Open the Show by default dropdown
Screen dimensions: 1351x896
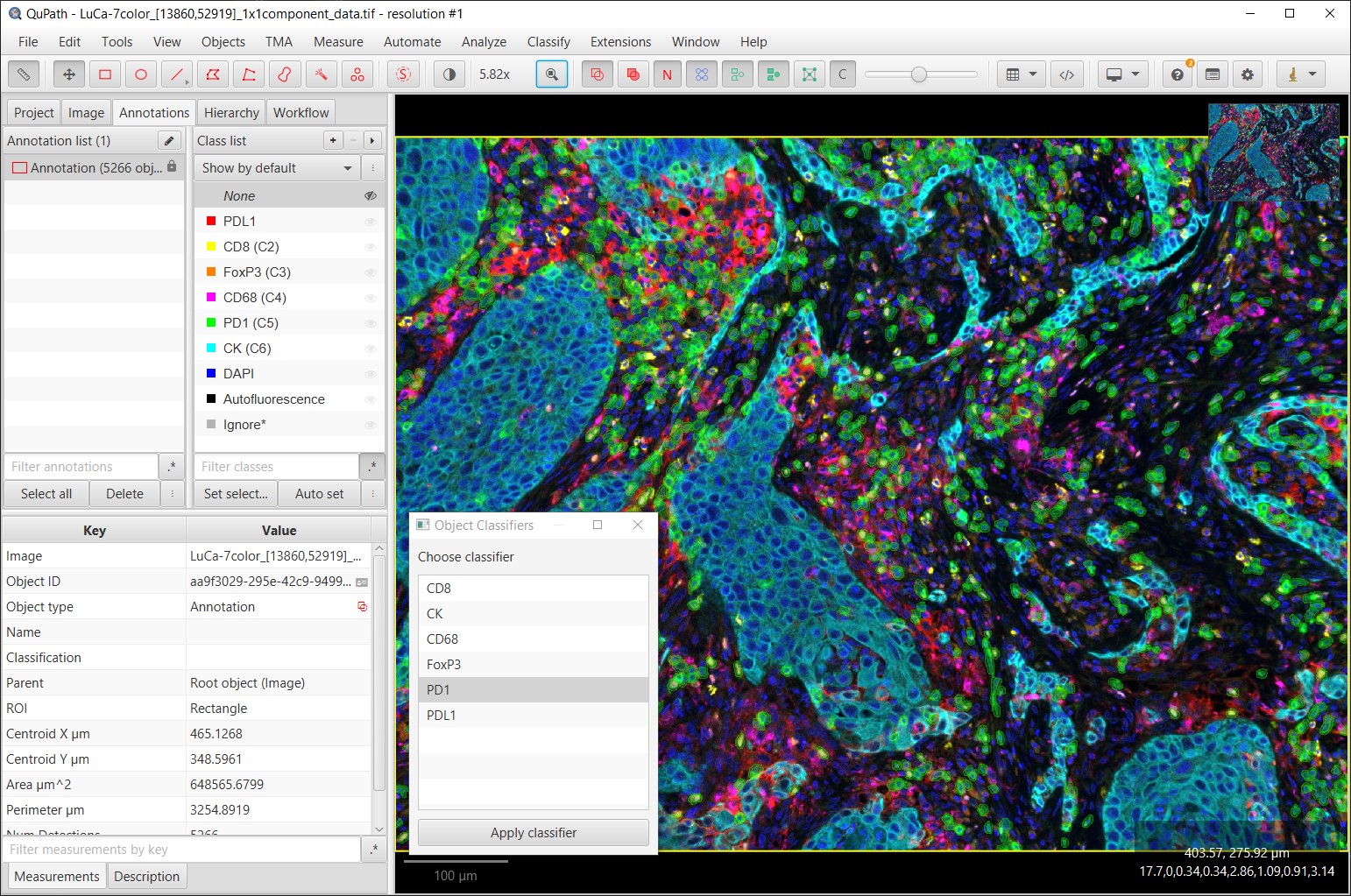coord(277,168)
